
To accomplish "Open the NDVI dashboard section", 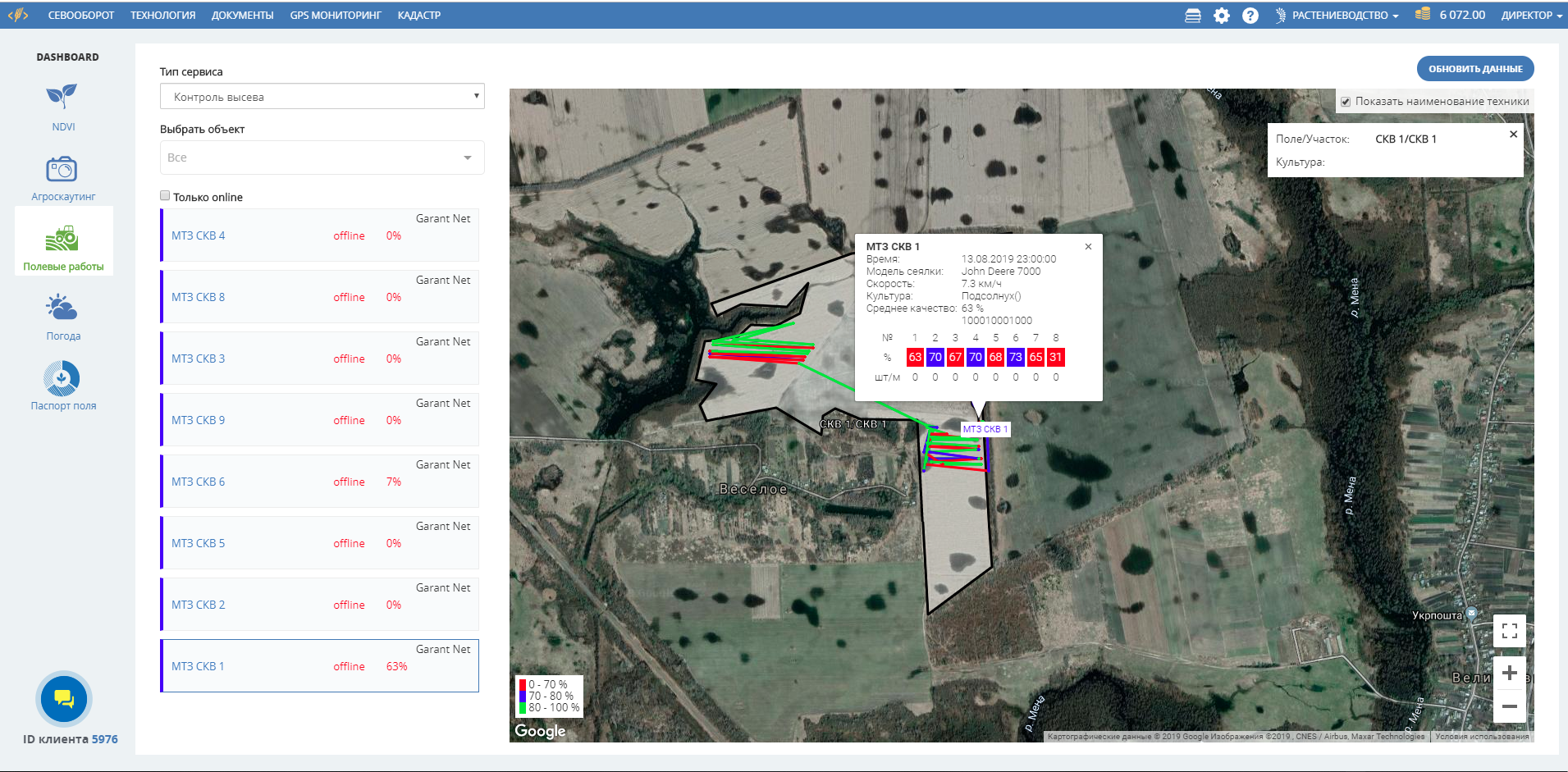I will tap(62, 98).
